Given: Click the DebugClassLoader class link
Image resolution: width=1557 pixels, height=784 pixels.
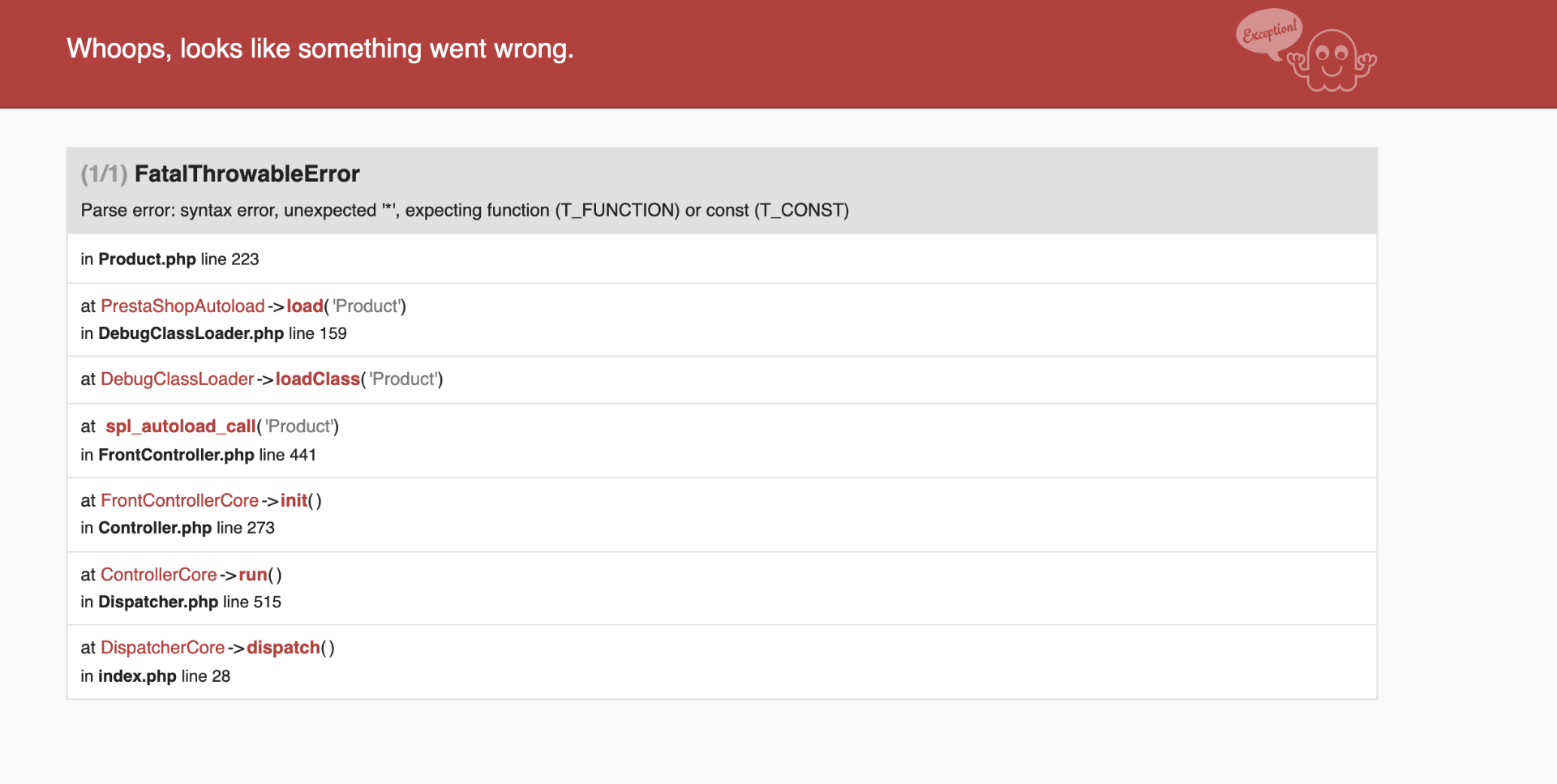Looking at the screenshot, I should click(x=177, y=379).
